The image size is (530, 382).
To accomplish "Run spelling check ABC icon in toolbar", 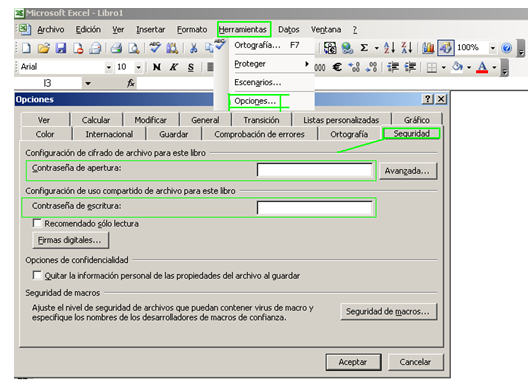I will [x=155, y=47].
